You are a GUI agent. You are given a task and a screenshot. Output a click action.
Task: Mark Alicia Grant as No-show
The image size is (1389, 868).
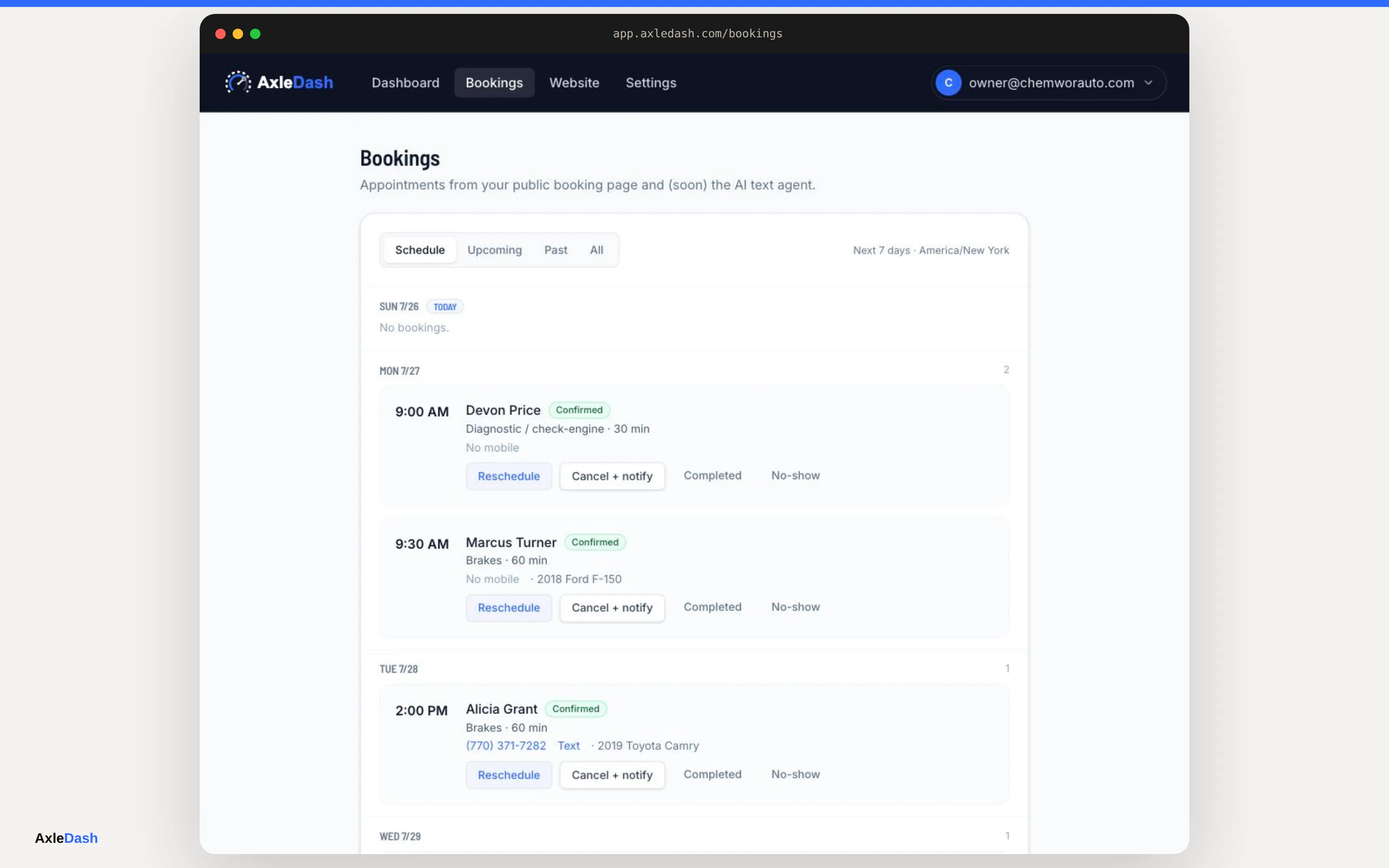[796, 774]
